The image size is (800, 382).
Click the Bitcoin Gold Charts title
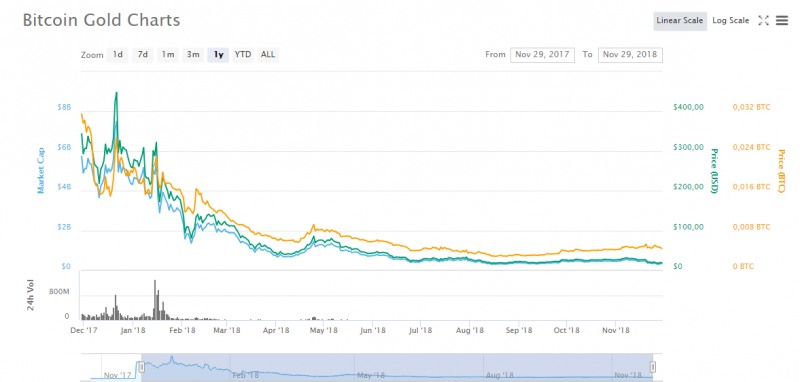point(102,20)
